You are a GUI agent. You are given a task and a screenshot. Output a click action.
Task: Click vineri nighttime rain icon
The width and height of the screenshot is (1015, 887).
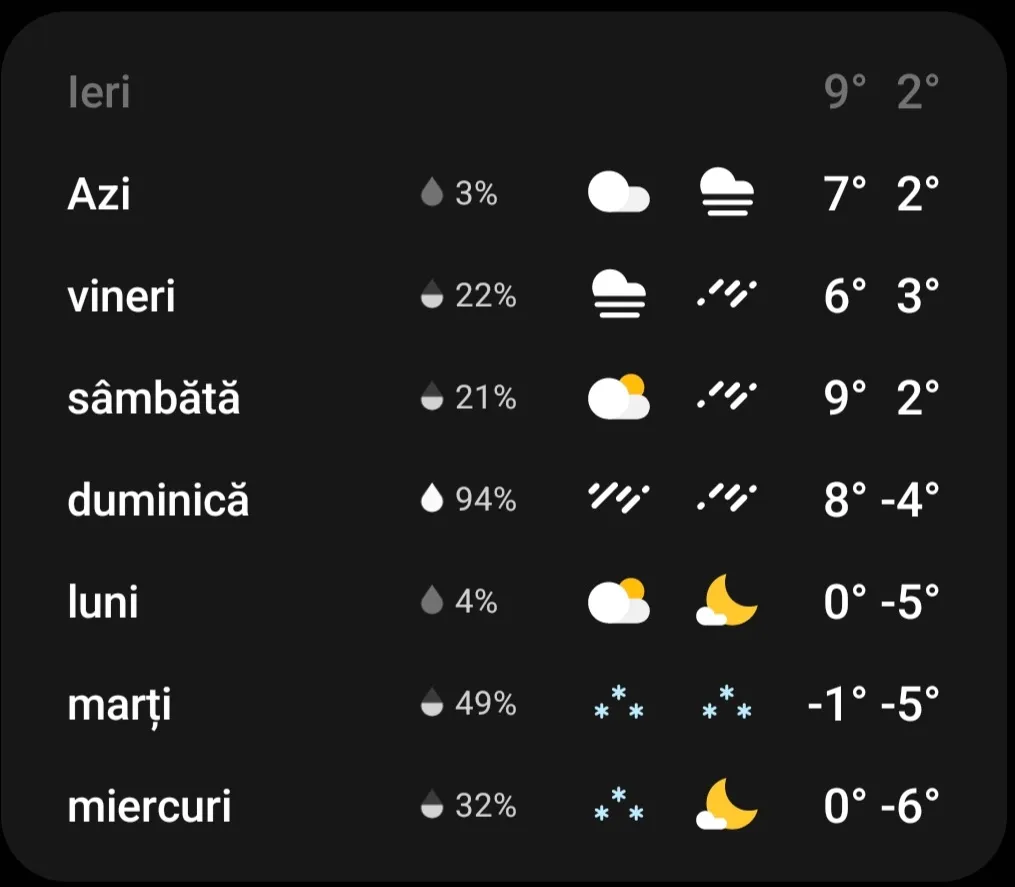tap(726, 295)
